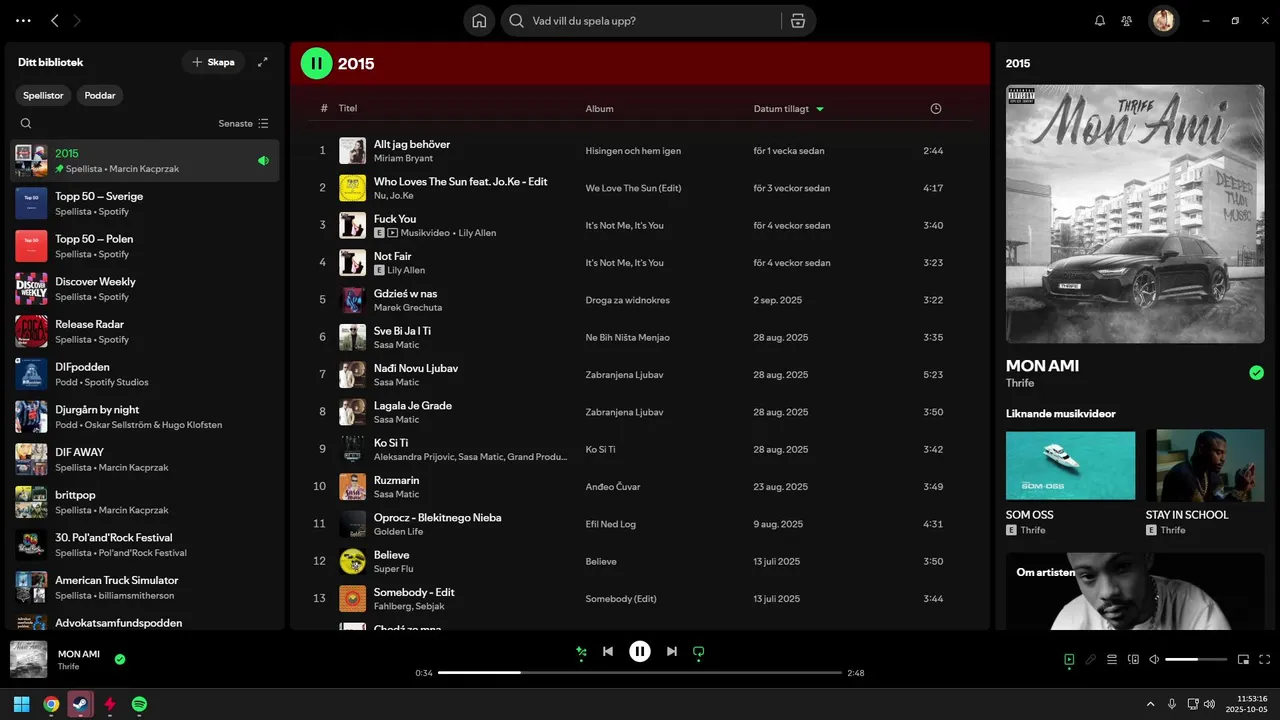
Task: Open the user profile avatar
Action: [1163, 20]
